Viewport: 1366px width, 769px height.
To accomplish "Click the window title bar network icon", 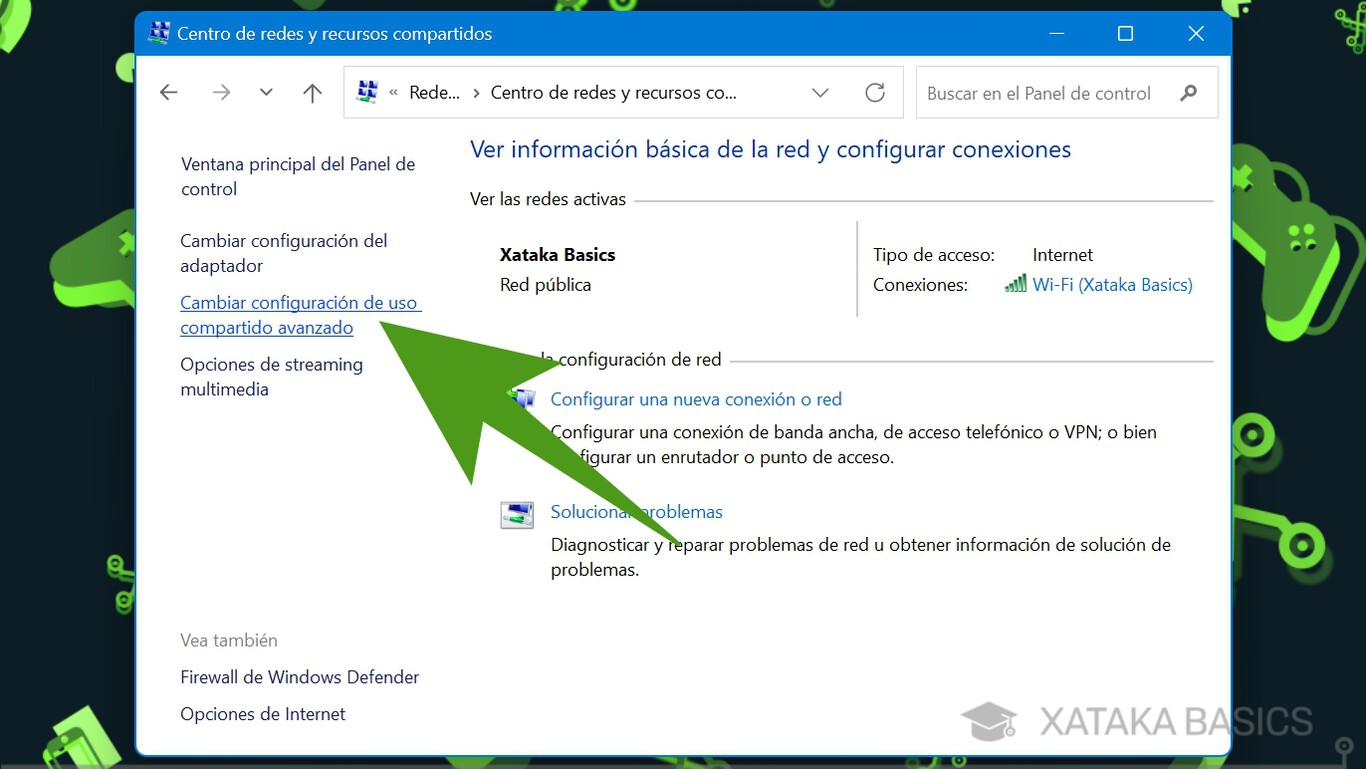I will pyautogui.click(x=158, y=33).
